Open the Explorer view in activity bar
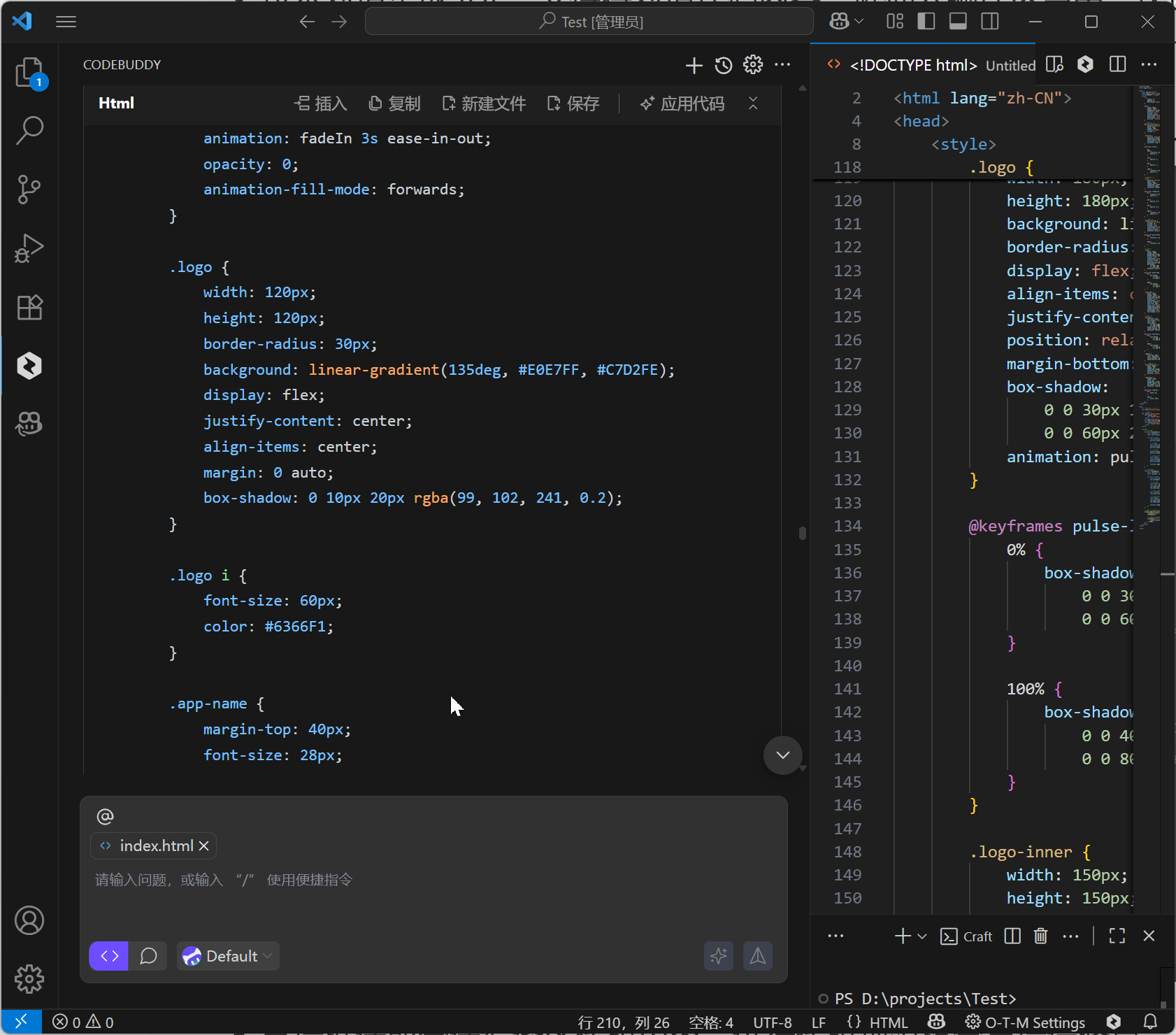The image size is (1176, 1035). click(x=29, y=72)
